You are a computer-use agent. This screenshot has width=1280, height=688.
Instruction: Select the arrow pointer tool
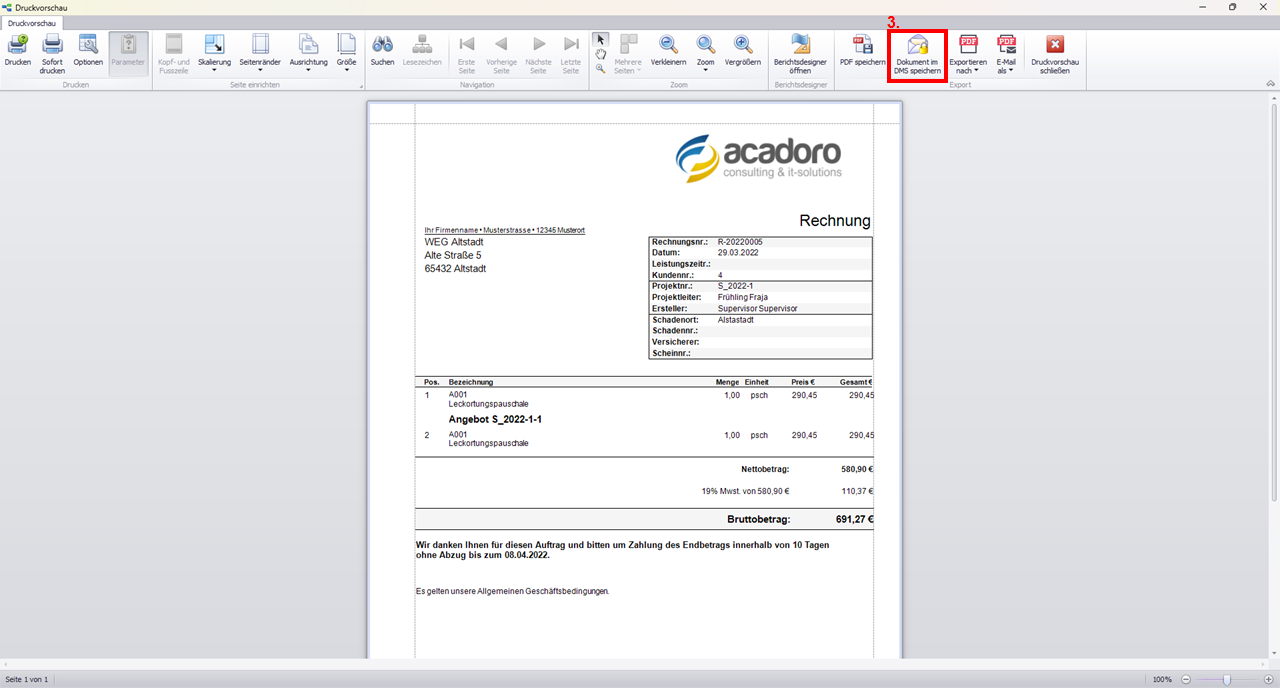tap(600, 39)
